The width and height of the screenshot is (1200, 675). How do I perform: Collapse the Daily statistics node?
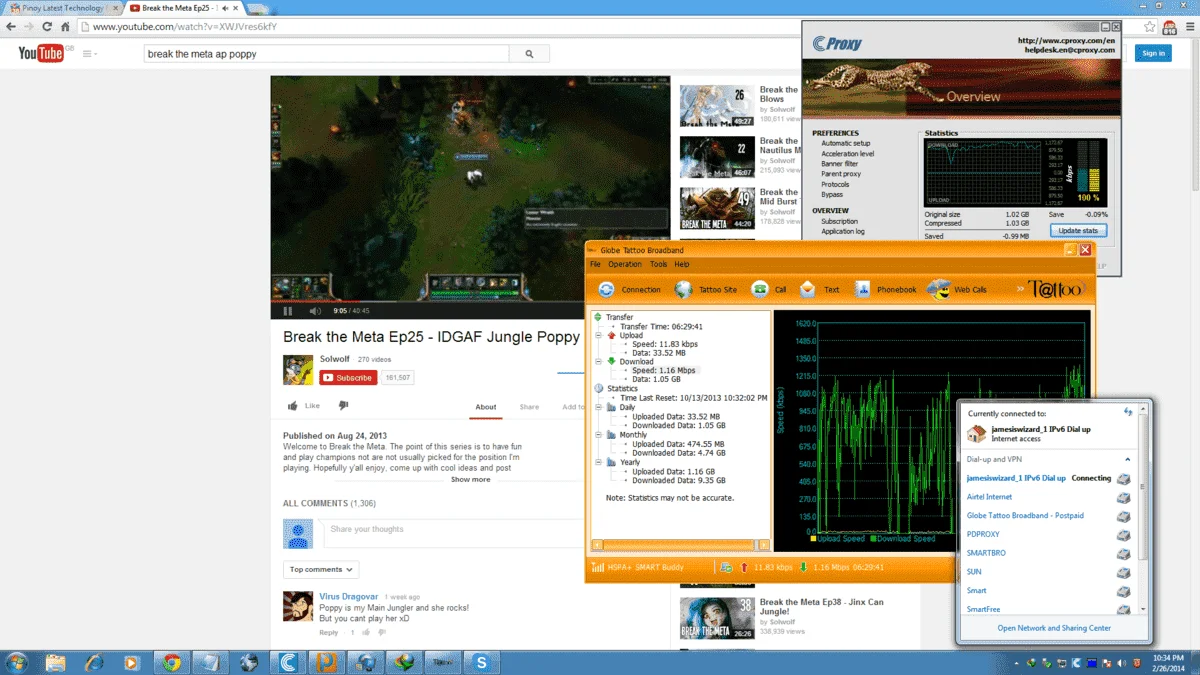click(x=598, y=407)
